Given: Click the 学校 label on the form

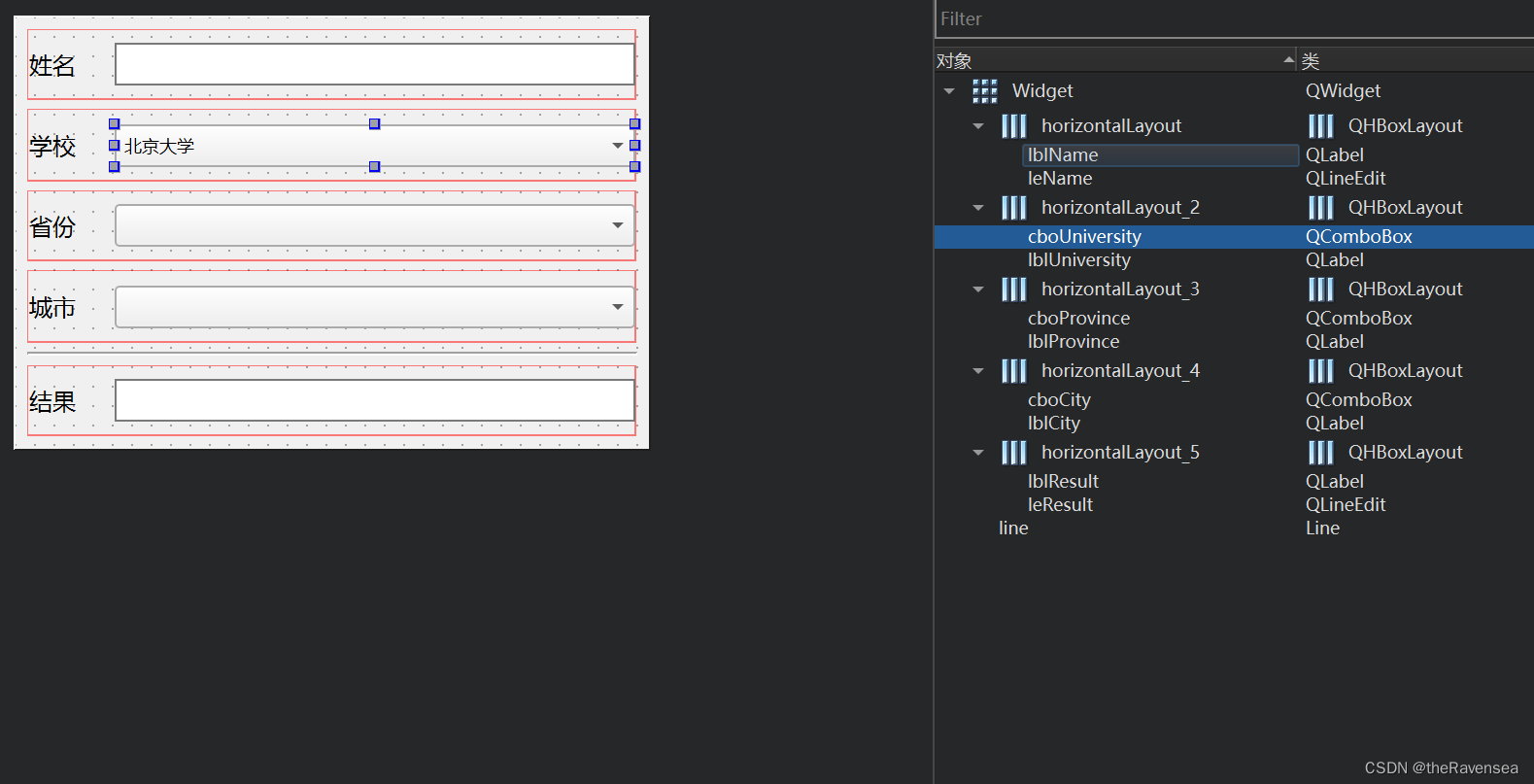Looking at the screenshot, I should (x=52, y=146).
